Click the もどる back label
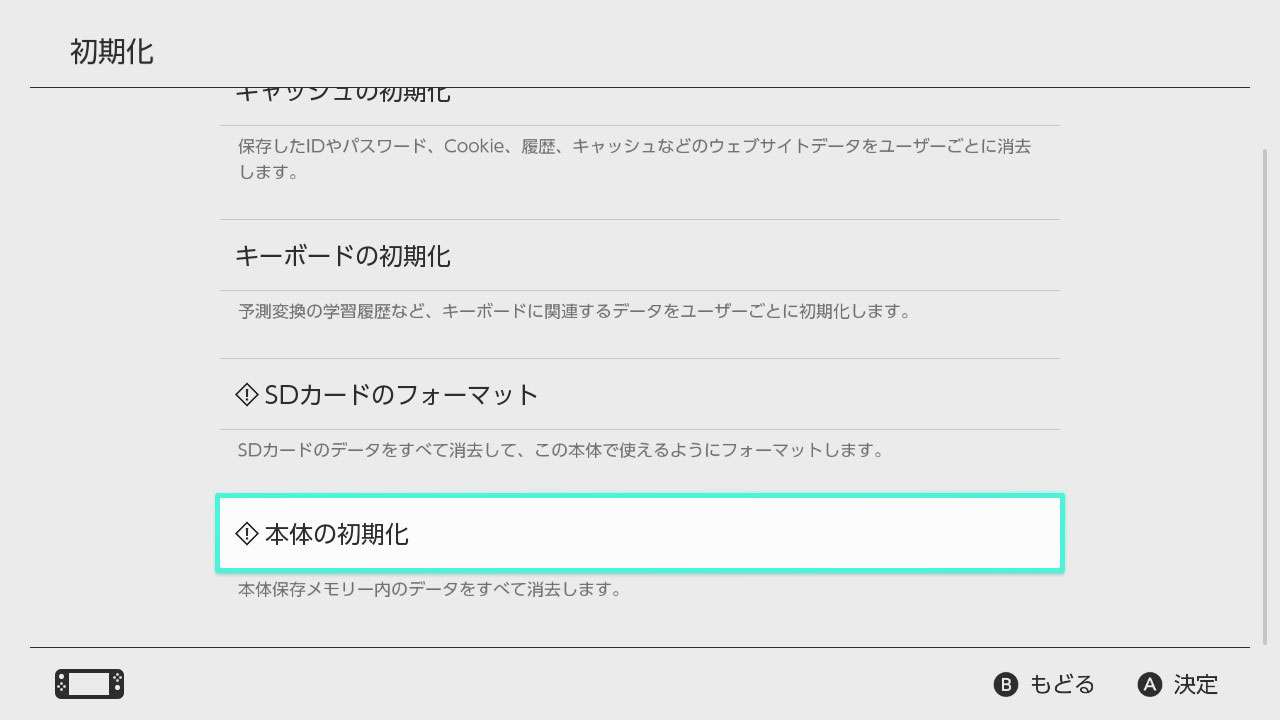The image size is (1280, 720). 1062,684
